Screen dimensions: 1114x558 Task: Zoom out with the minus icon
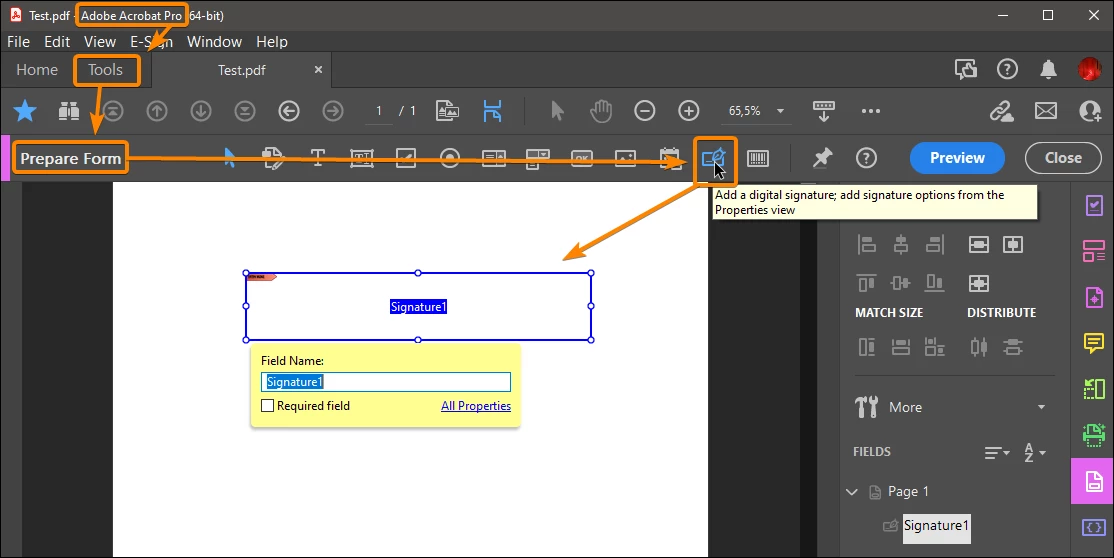pyautogui.click(x=644, y=111)
